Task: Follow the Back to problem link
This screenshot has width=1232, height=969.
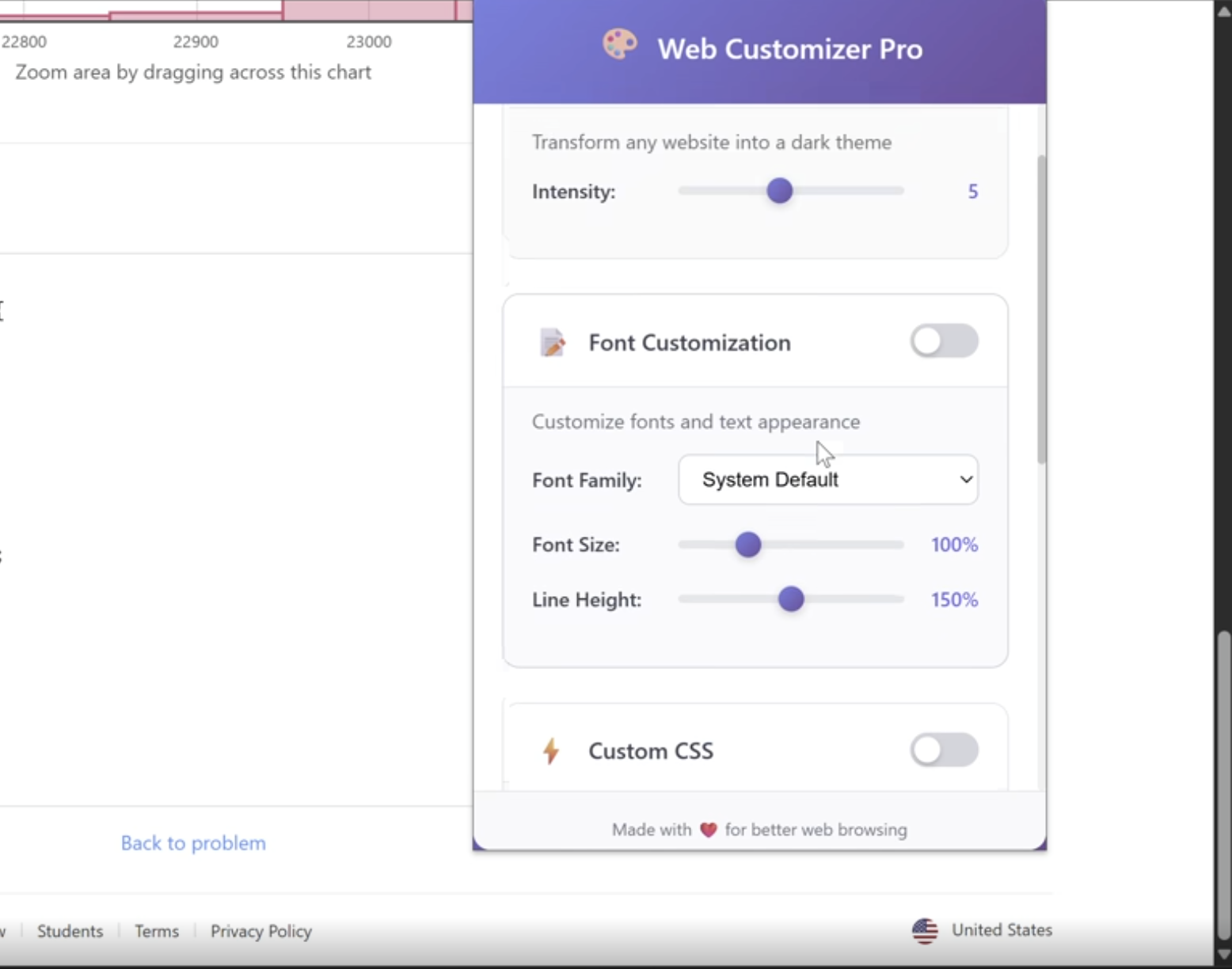Action: tap(193, 843)
